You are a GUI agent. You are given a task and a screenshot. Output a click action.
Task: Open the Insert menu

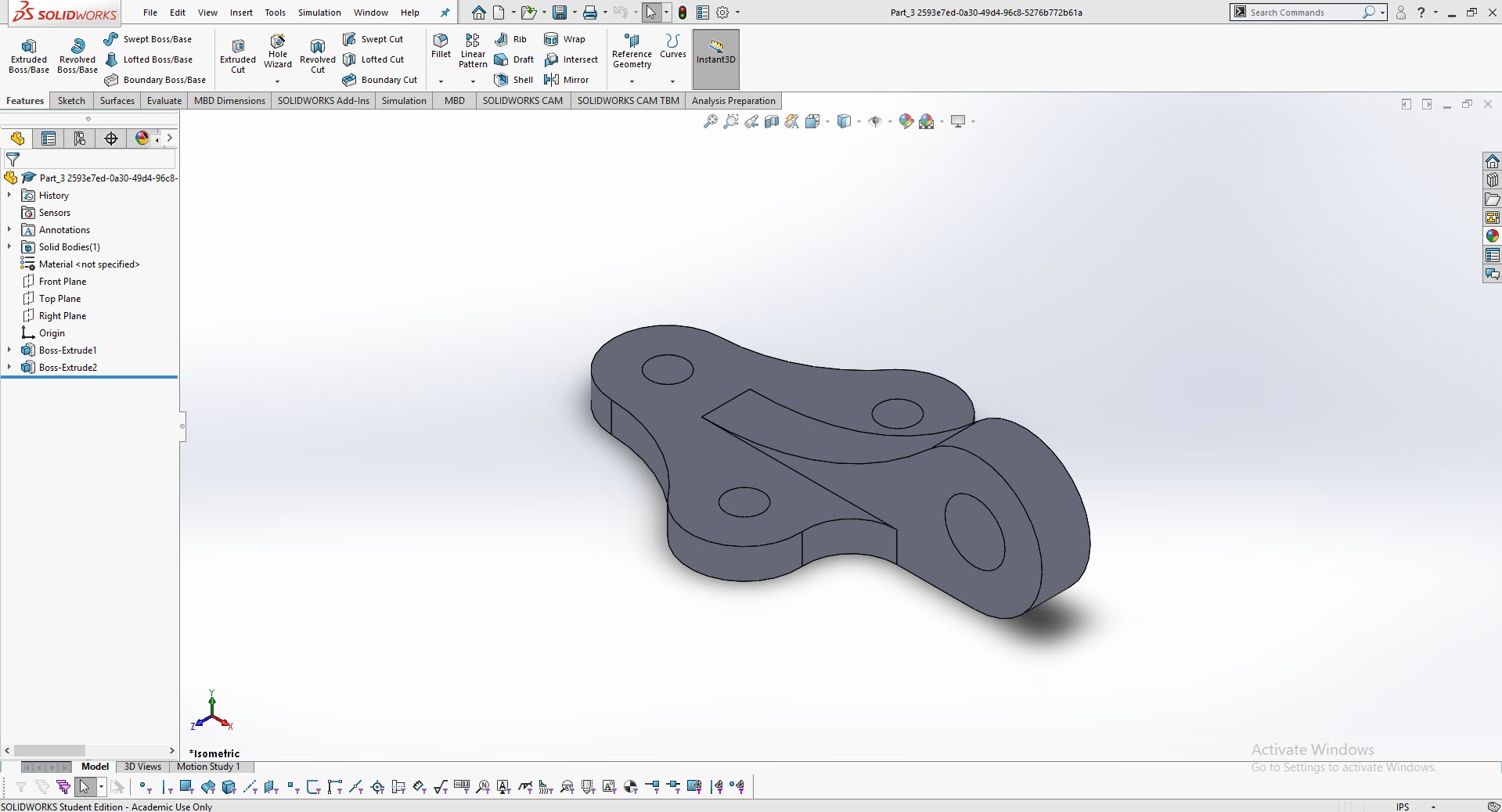[240, 13]
